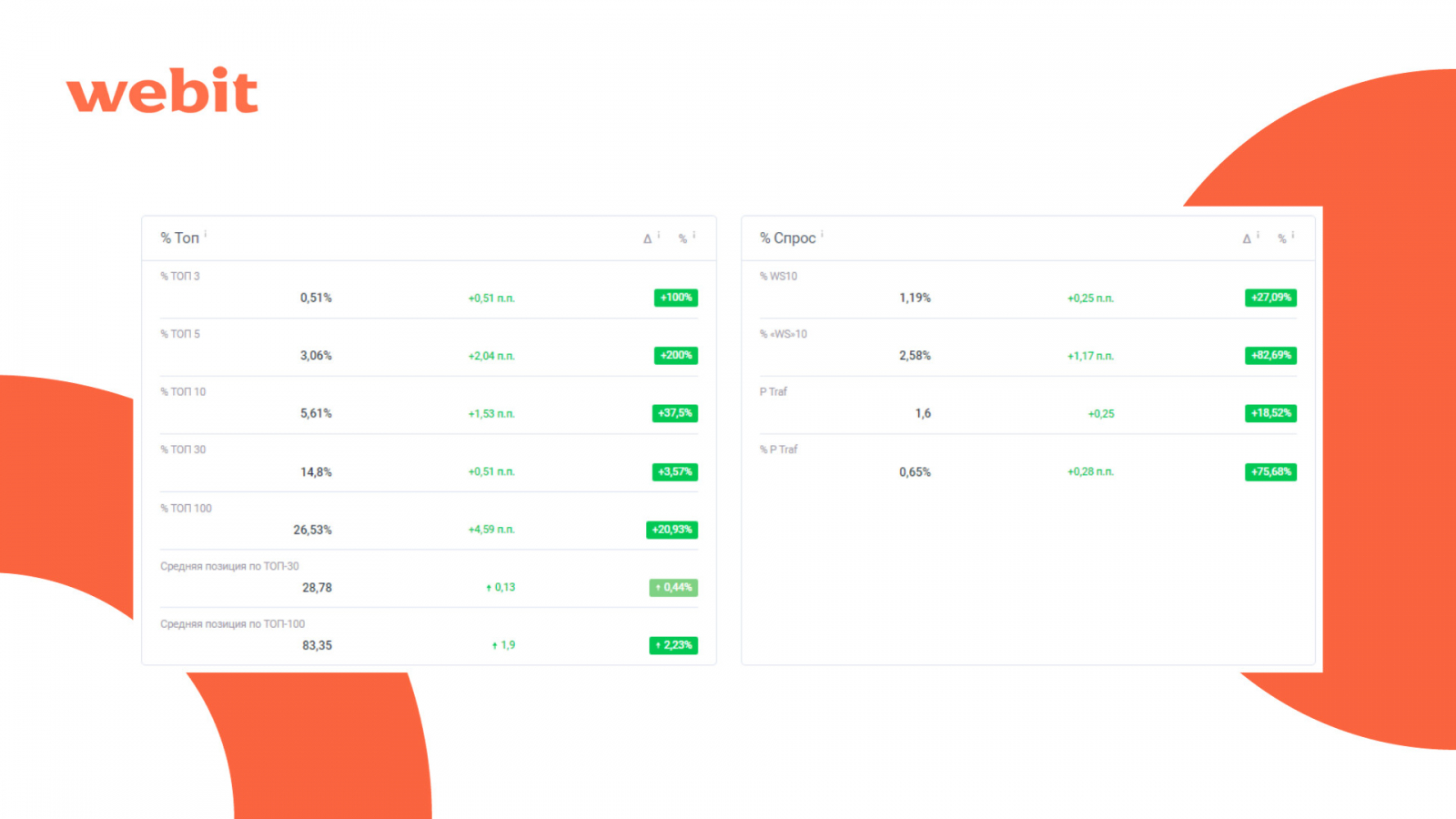Click the +0,25 change in the P Traf row
Viewport: 1456px width, 819px height.
(1101, 414)
